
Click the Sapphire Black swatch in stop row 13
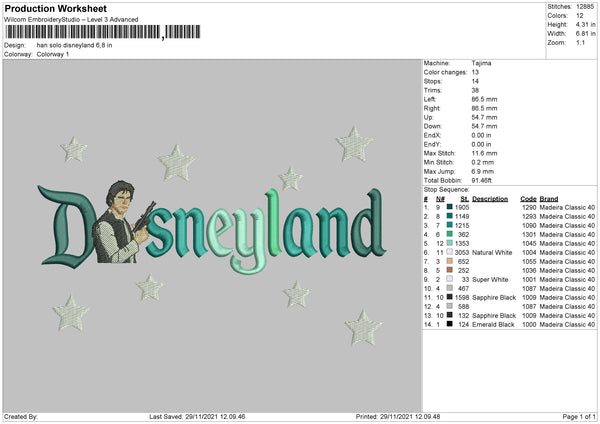pyautogui.click(x=450, y=315)
